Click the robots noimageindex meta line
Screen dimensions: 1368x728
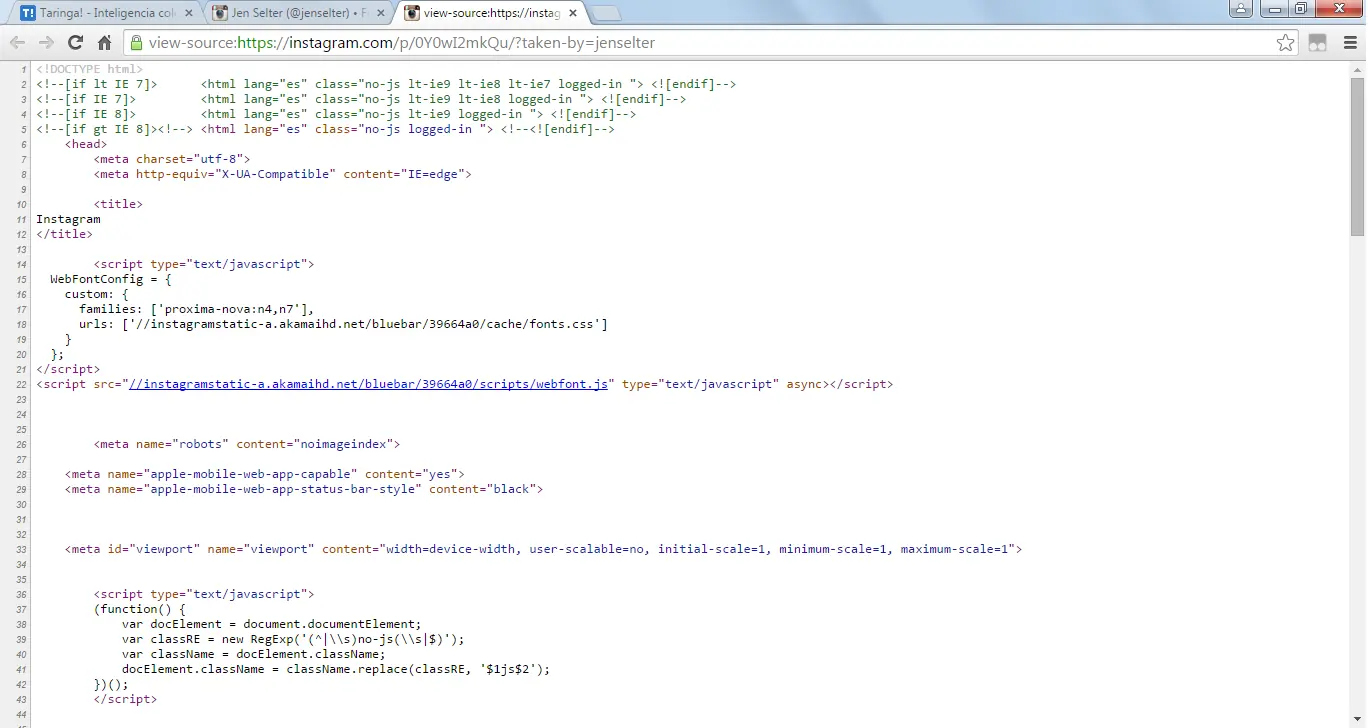[247, 444]
